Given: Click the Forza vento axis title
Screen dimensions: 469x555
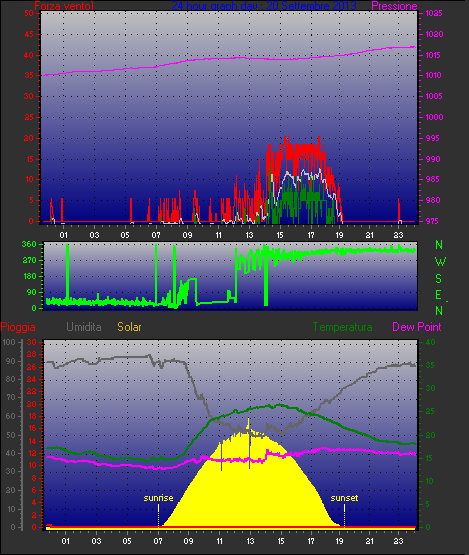Looking at the screenshot, I should pos(64,6).
